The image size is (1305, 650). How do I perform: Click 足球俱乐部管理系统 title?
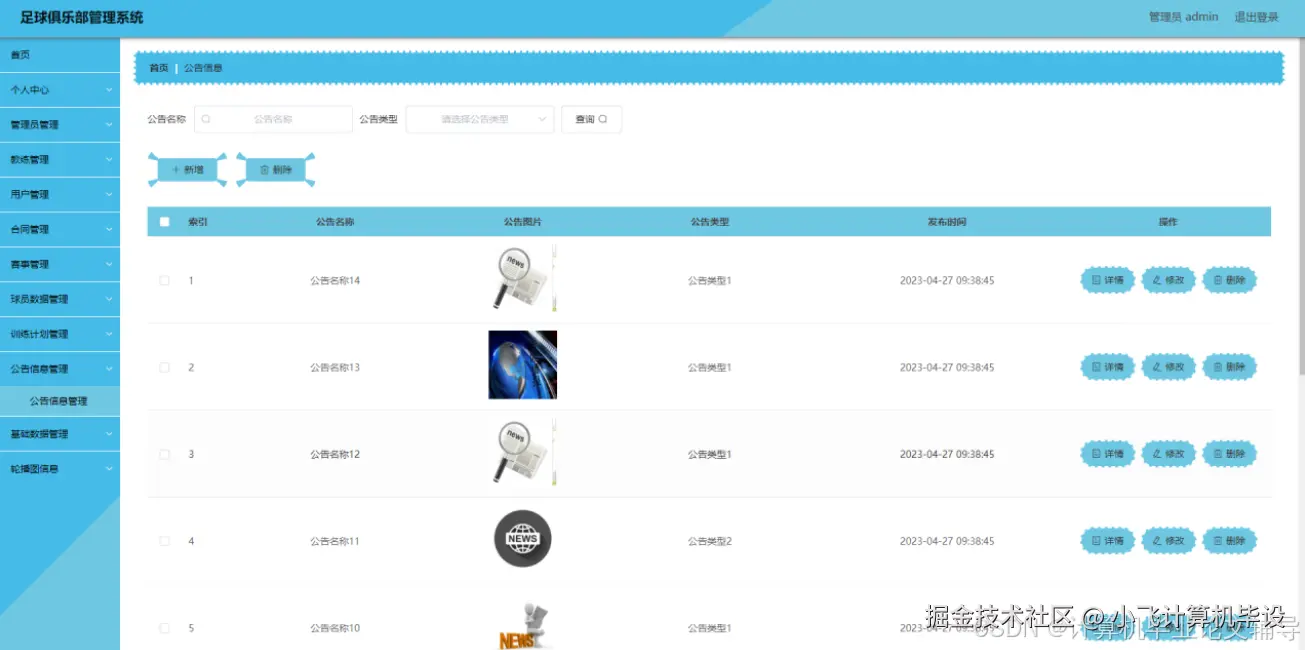tap(82, 17)
